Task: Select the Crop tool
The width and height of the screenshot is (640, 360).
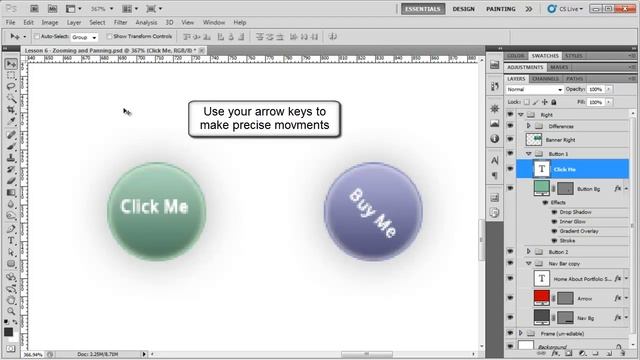Action: click(x=11, y=110)
